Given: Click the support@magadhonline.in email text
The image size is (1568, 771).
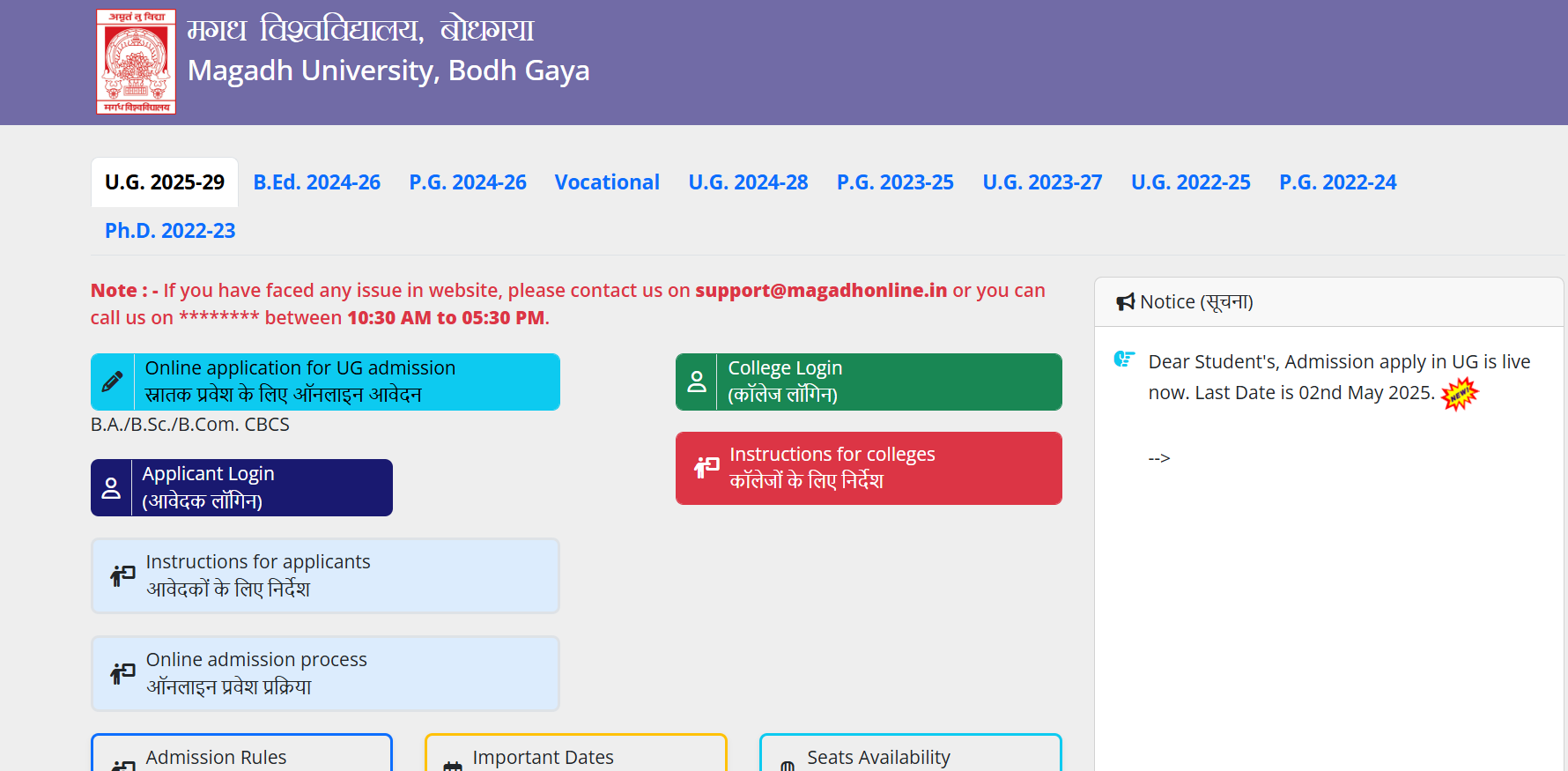Looking at the screenshot, I should point(821,291).
